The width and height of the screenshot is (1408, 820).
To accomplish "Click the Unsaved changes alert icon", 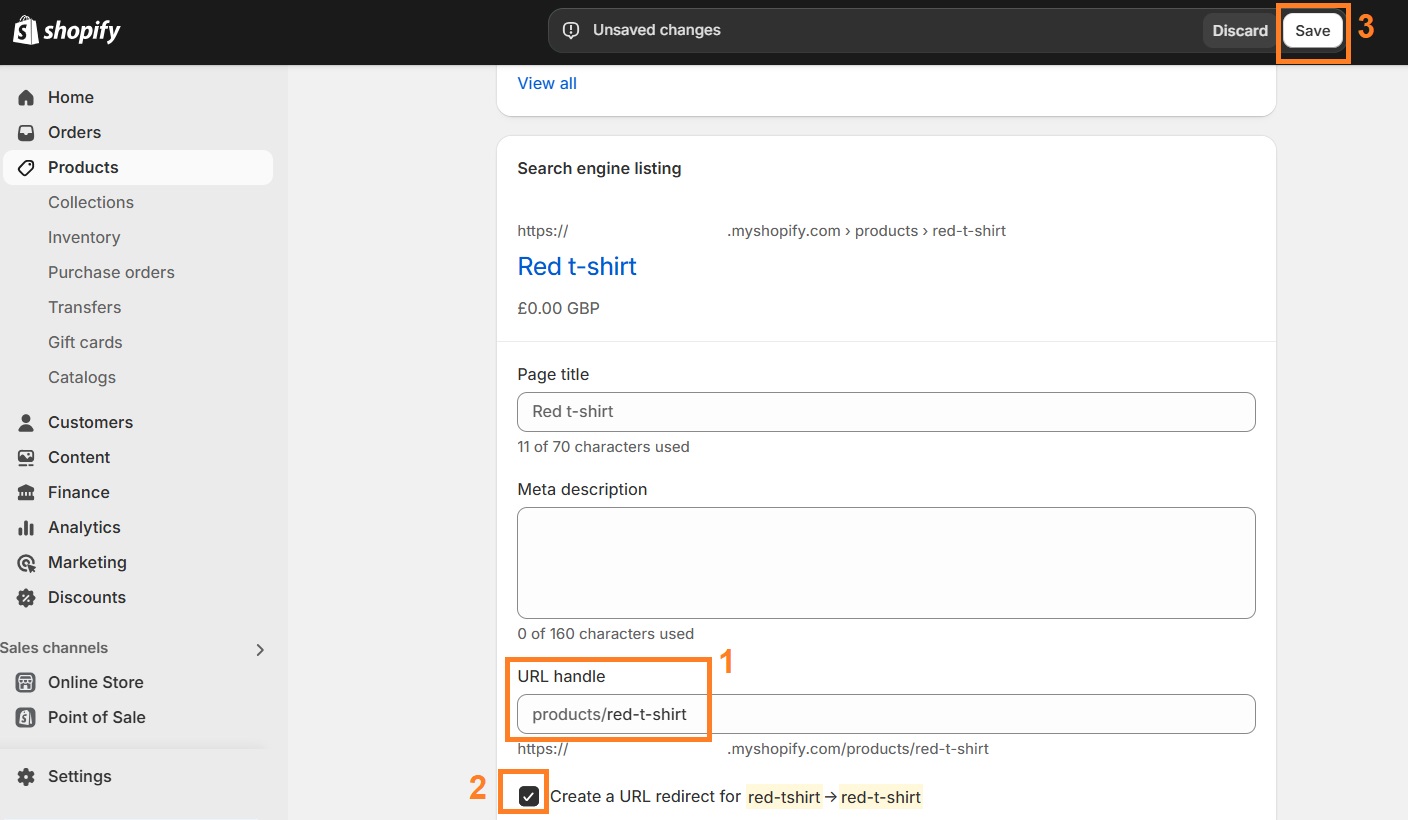I will (571, 30).
